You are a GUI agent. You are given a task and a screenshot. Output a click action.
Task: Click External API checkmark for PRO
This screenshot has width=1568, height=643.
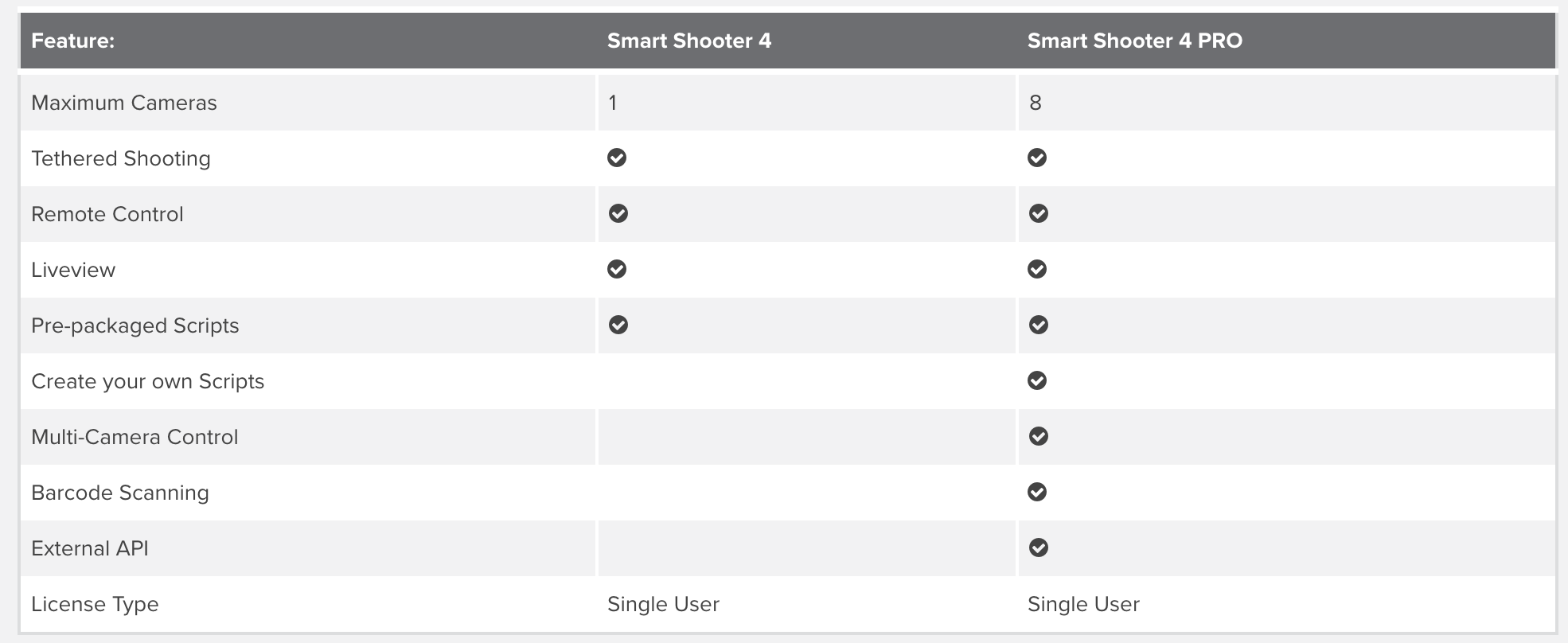pyautogui.click(x=1039, y=548)
